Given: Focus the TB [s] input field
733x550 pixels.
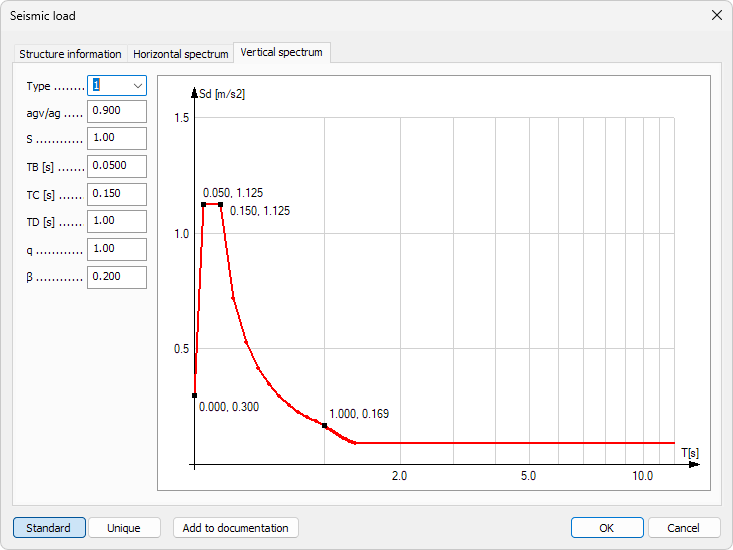Looking at the screenshot, I should pyautogui.click(x=117, y=166).
